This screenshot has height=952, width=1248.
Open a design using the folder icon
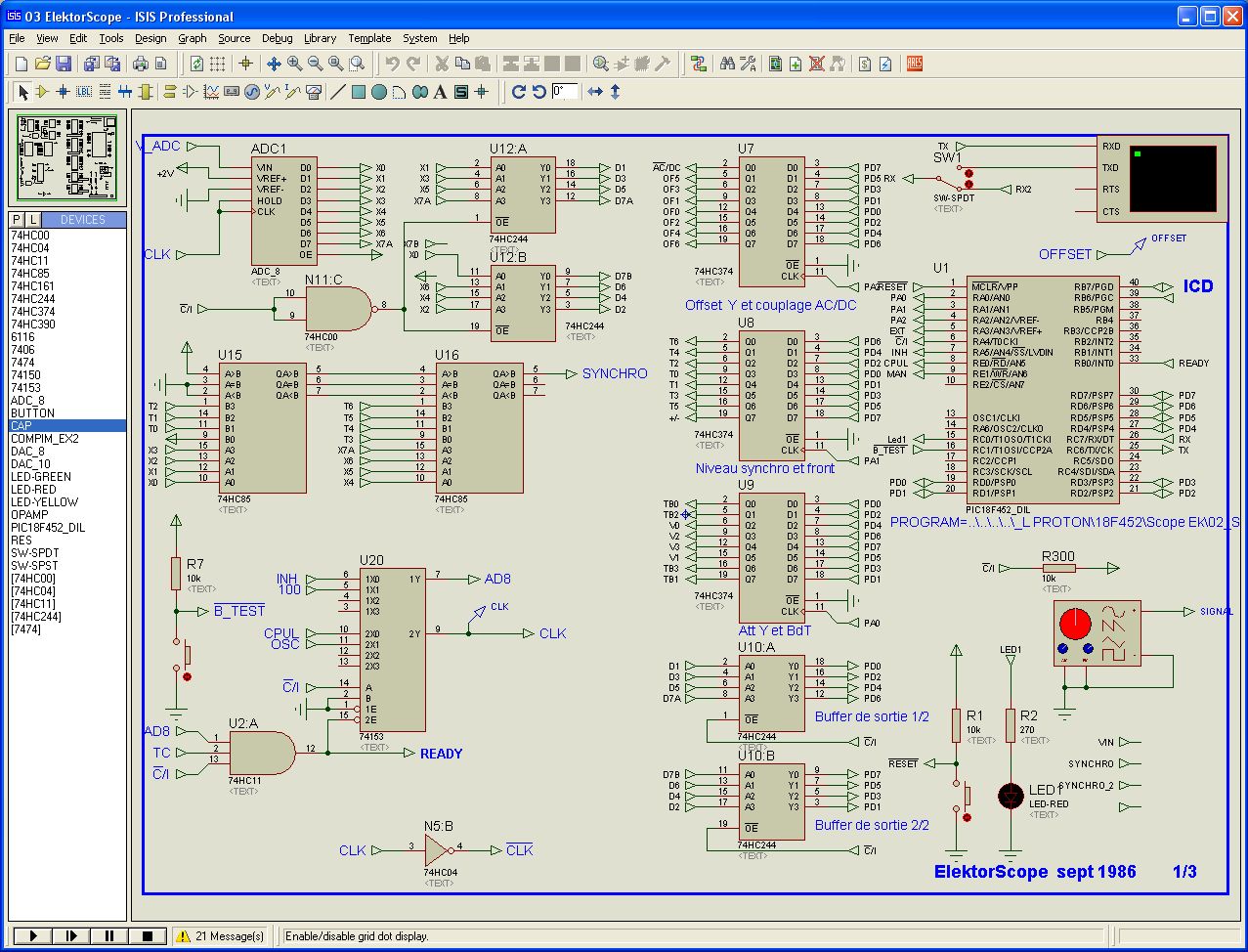[x=42, y=64]
